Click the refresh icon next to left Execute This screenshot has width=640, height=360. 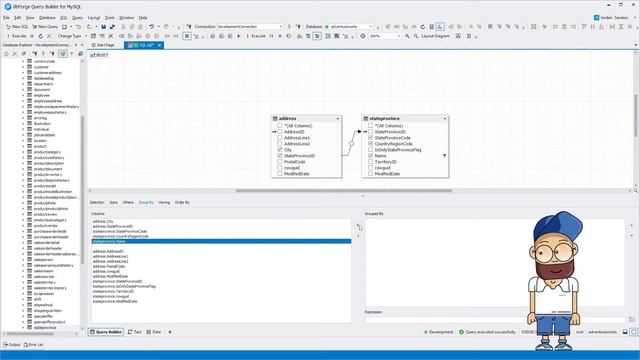pos(40,36)
